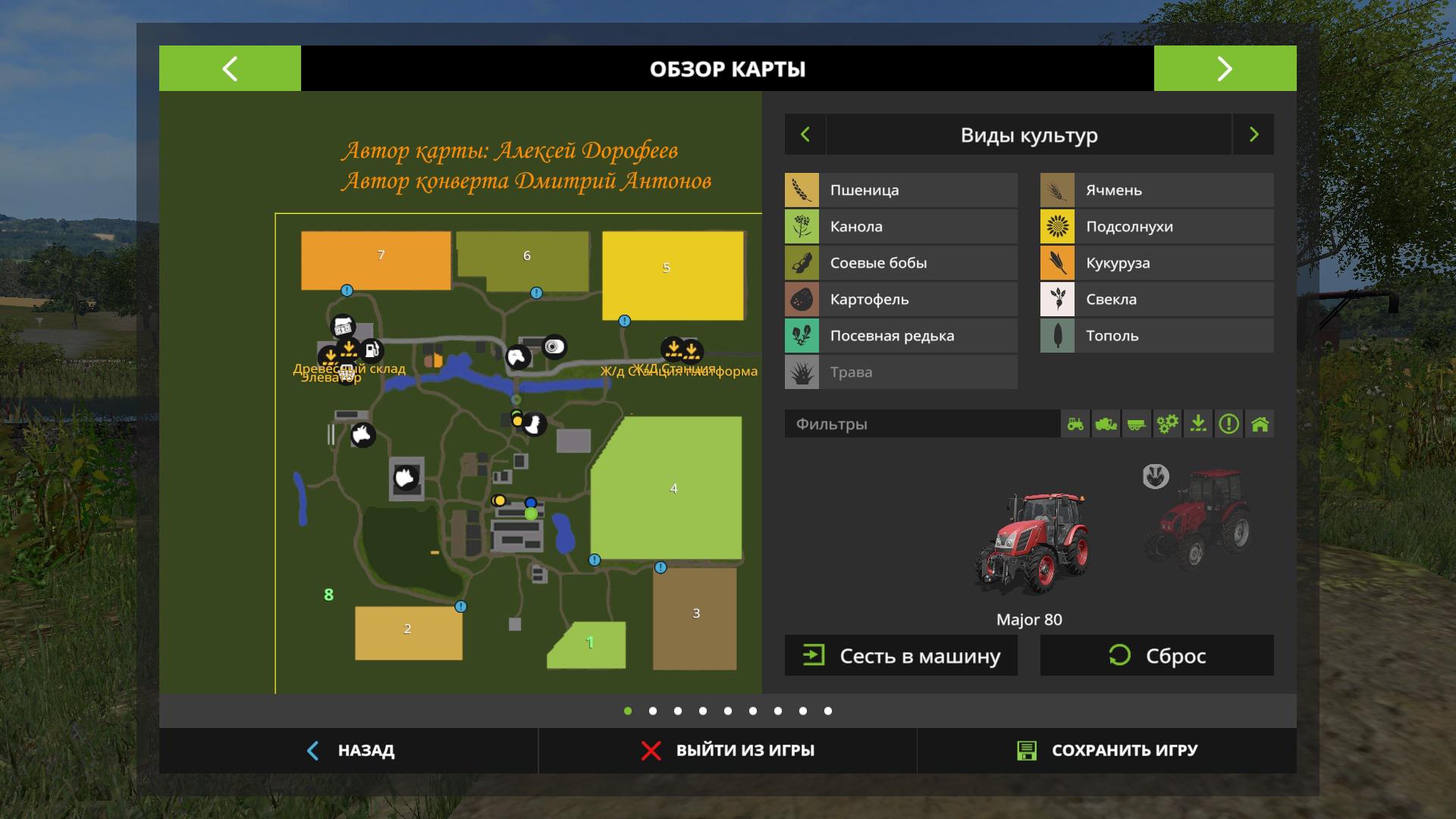Click the gears tools filter icon
Screen dimensions: 1456x819
[x=1167, y=424]
